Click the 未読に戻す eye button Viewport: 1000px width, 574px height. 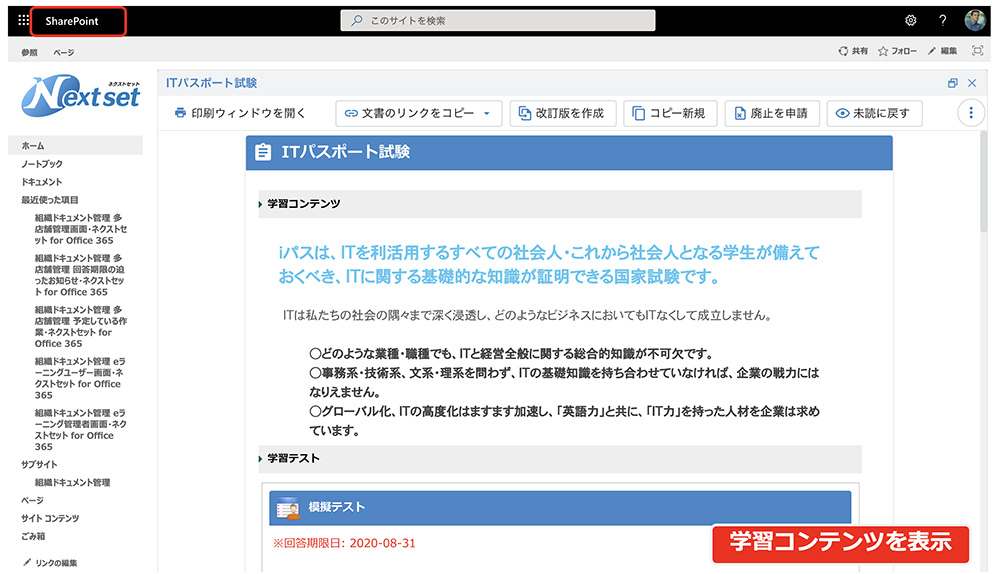coord(874,113)
